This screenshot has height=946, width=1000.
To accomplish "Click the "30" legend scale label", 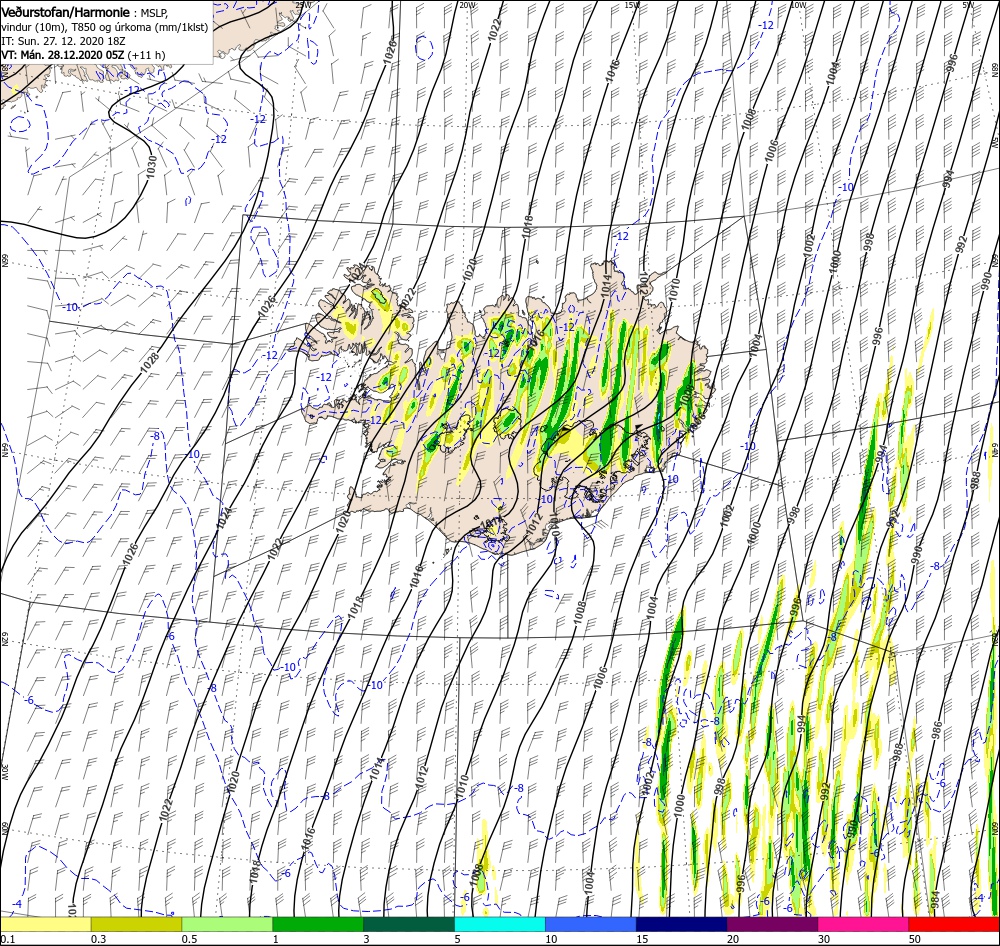I will pyautogui.click(x=824, y=939).
